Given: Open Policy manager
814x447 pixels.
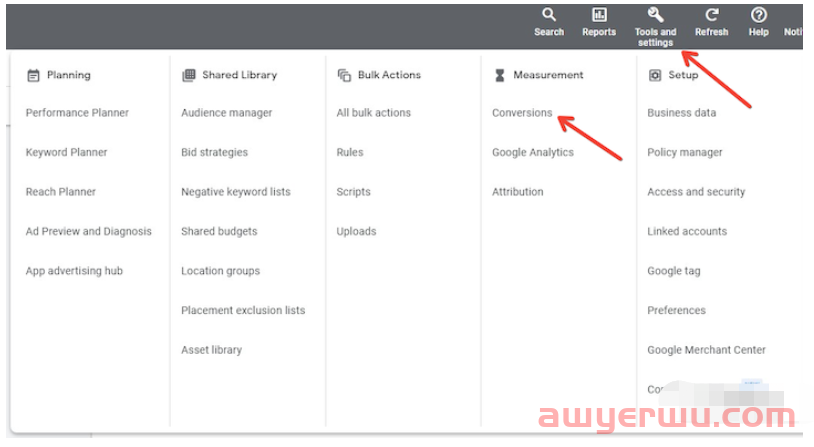Looking at the screenshot, I should 685,152.
